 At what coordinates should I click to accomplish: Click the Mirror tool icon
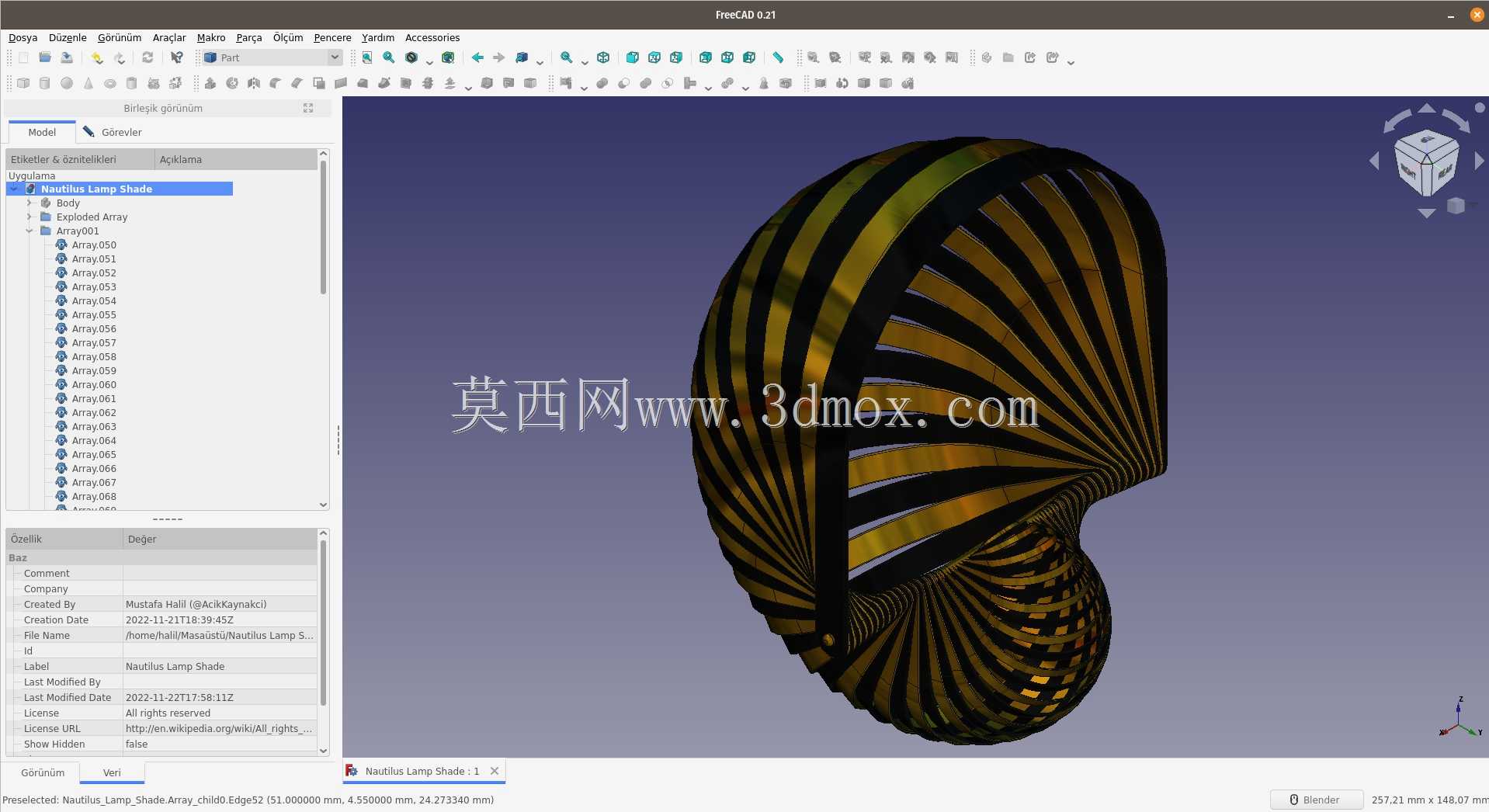(254, 83)
